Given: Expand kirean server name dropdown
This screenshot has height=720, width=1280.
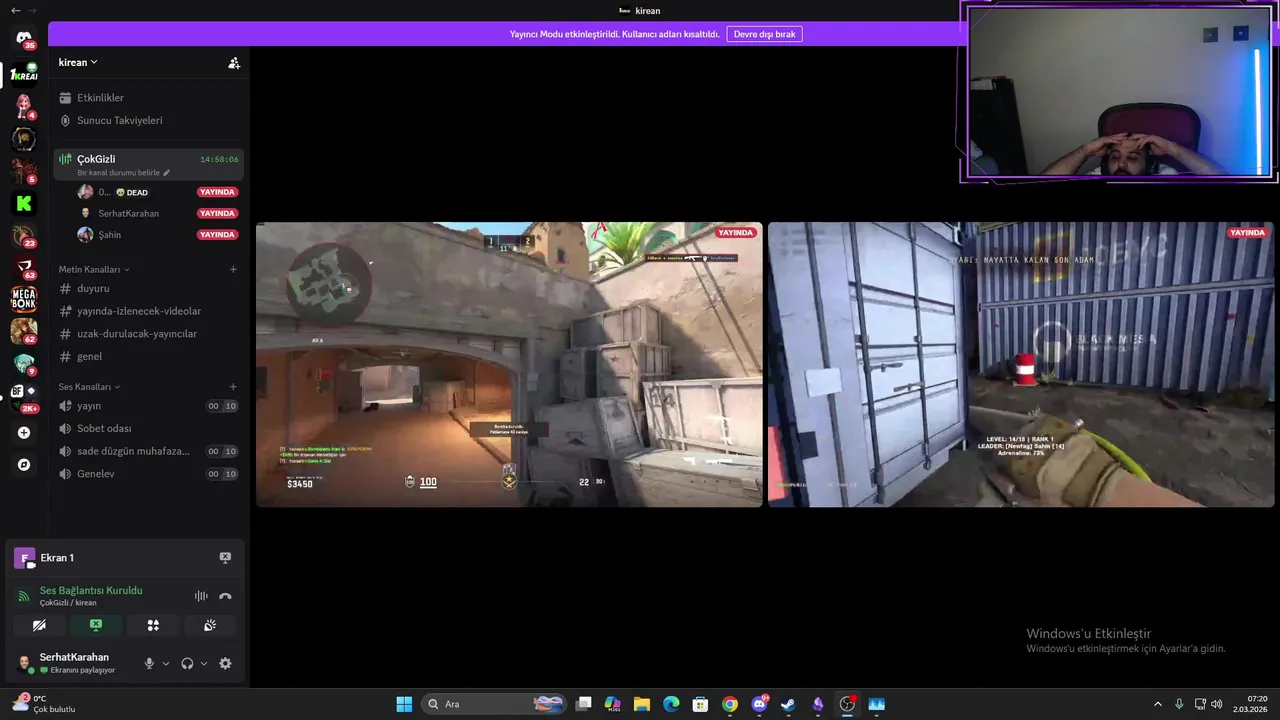Looking at the screenshot, I should pos(78,62).
